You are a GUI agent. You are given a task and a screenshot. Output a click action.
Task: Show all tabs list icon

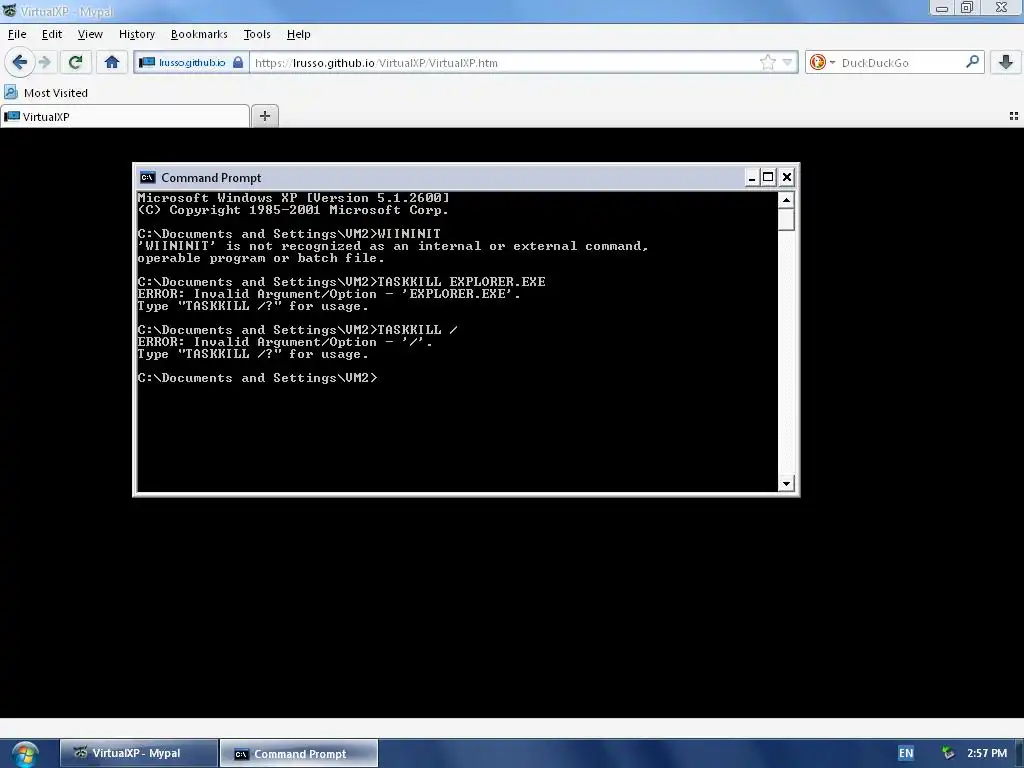pyautogui.click(x=1014, y=116)
